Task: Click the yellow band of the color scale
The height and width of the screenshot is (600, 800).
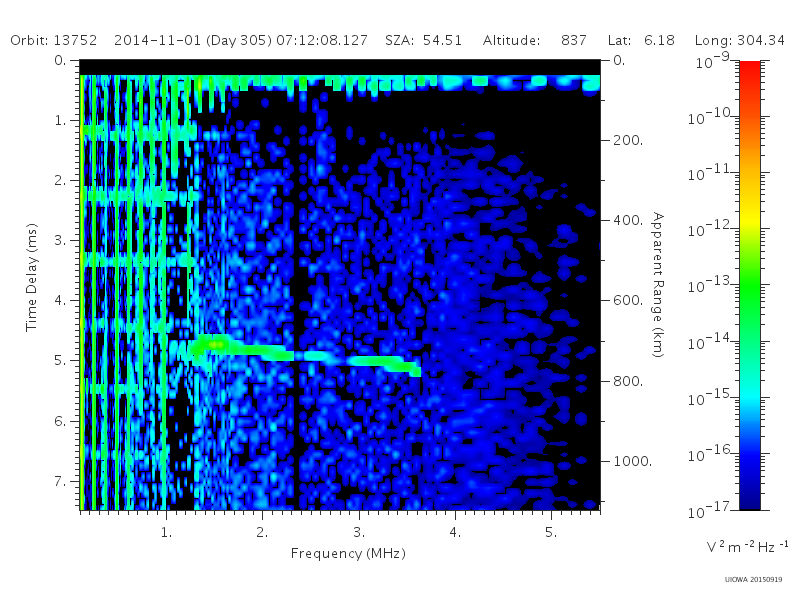Action: 750,219
